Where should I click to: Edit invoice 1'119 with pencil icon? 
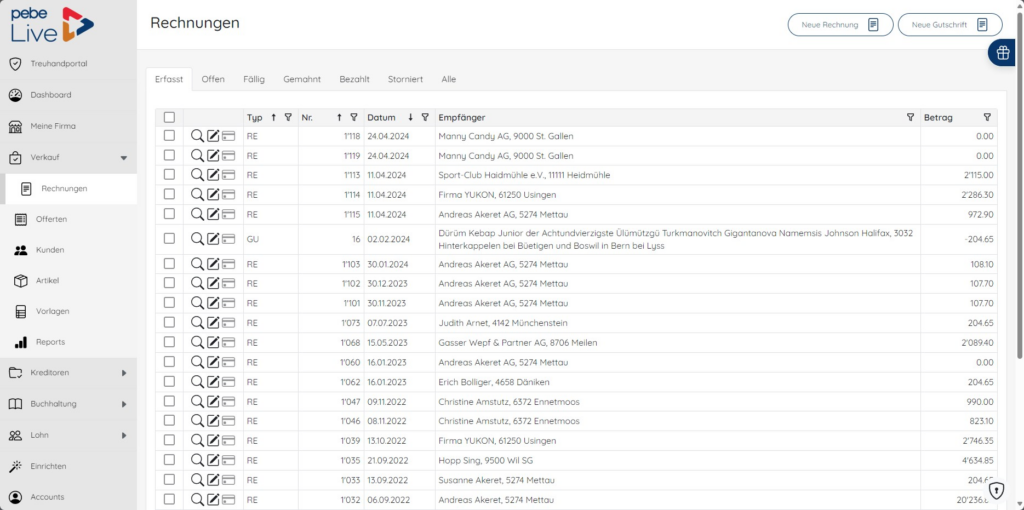[x=213, y=155]
